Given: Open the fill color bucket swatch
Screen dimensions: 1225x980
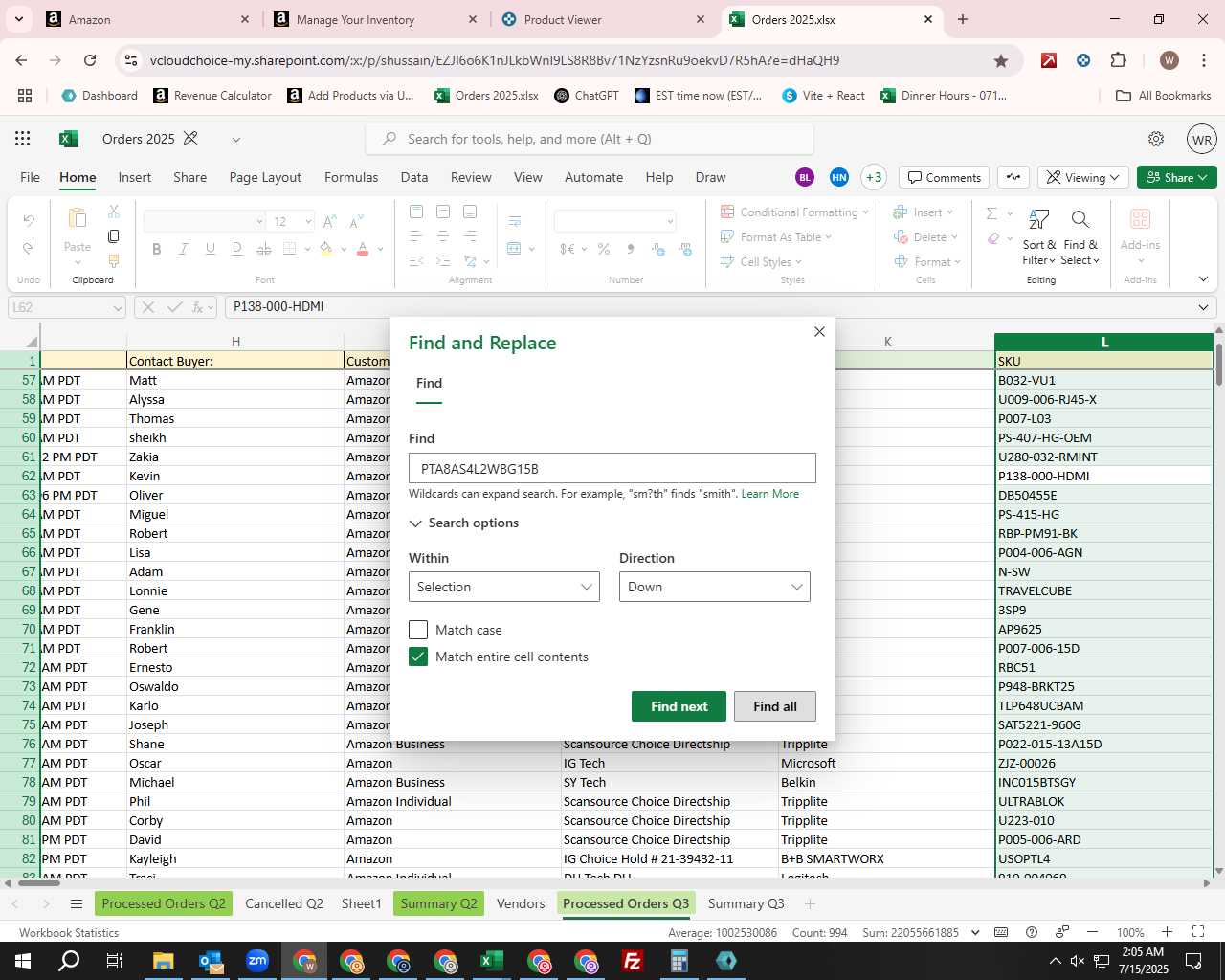Looking at the screenshot, I should pyautogui.click(x=326, y=249).
